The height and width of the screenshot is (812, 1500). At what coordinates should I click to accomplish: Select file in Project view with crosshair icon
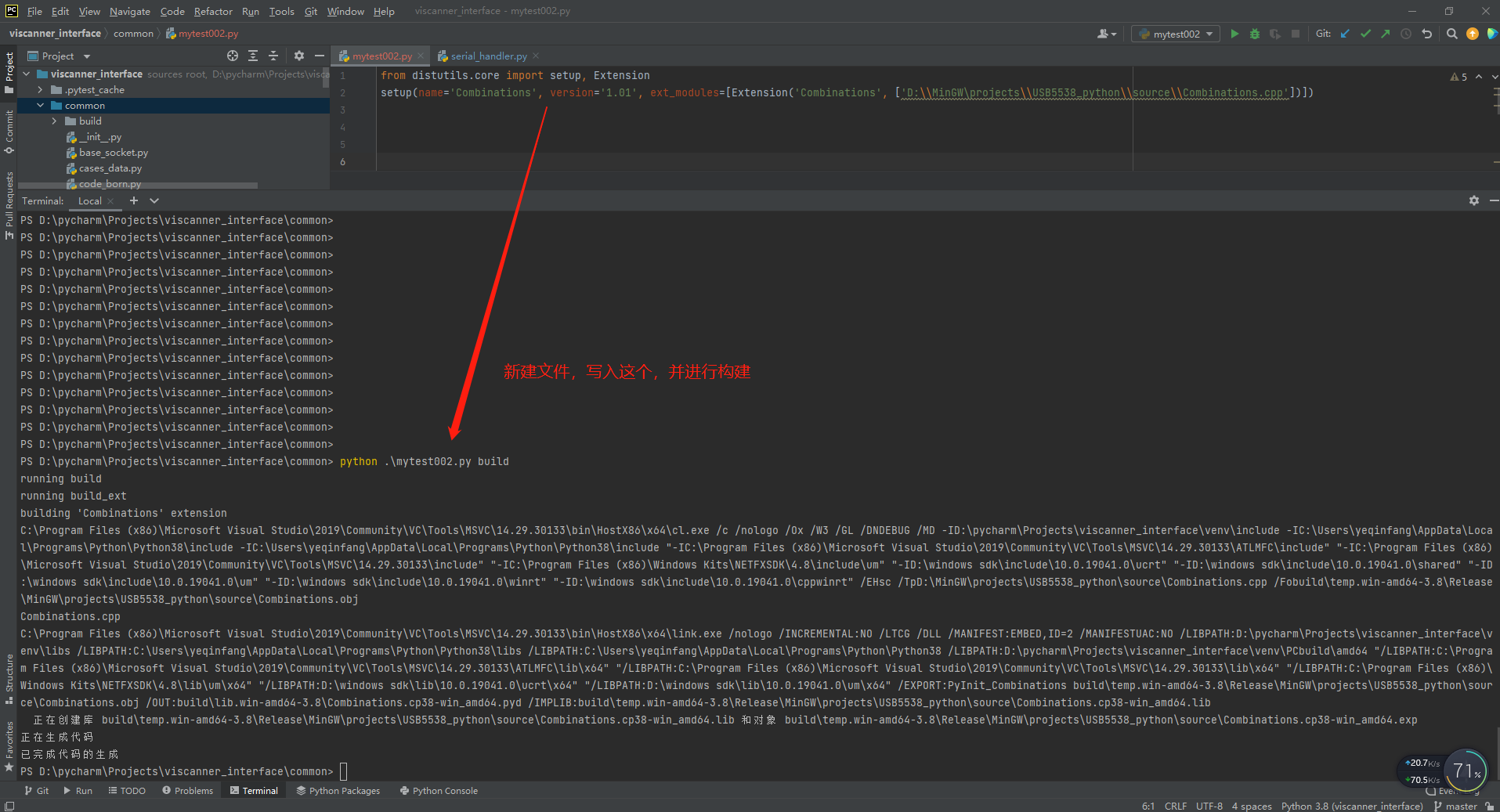point(232,56)
